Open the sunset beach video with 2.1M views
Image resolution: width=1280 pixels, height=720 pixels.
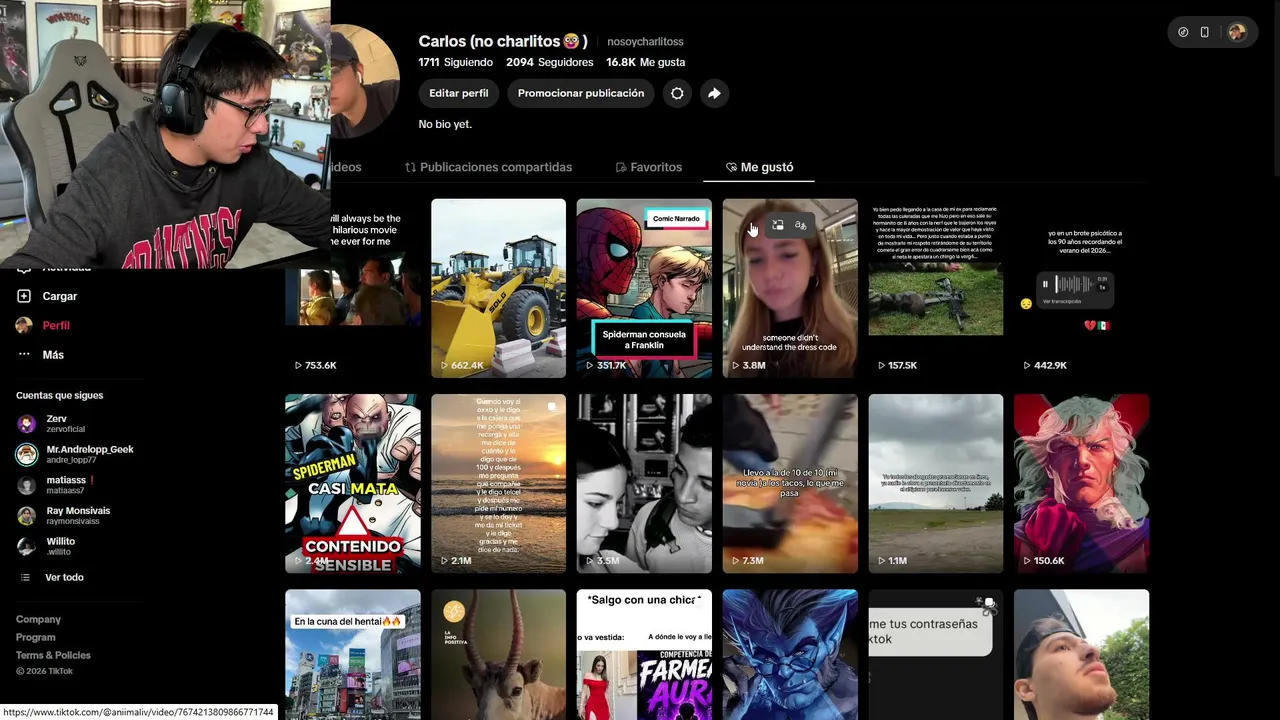click(x=498, y=483)
